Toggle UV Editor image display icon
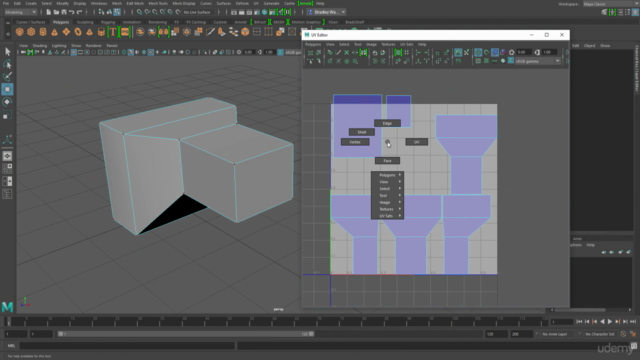Screen dimensions: 640x360 458,52
